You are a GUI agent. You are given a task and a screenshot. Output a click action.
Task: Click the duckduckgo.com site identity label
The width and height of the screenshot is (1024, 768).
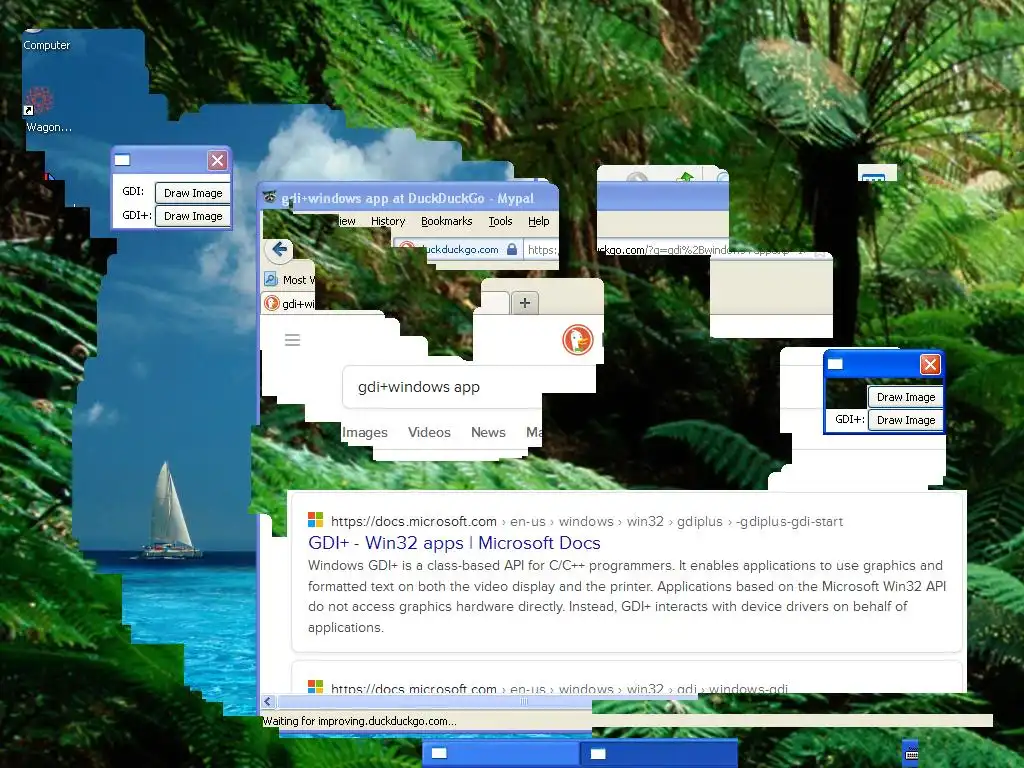pyautogui.click(x=460, y=249)
